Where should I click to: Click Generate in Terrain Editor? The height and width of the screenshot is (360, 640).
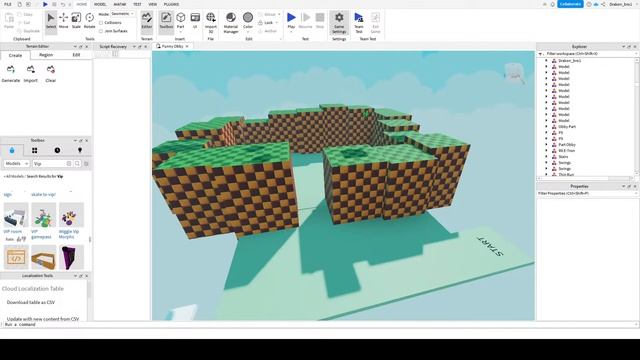[x=11, y=74]
